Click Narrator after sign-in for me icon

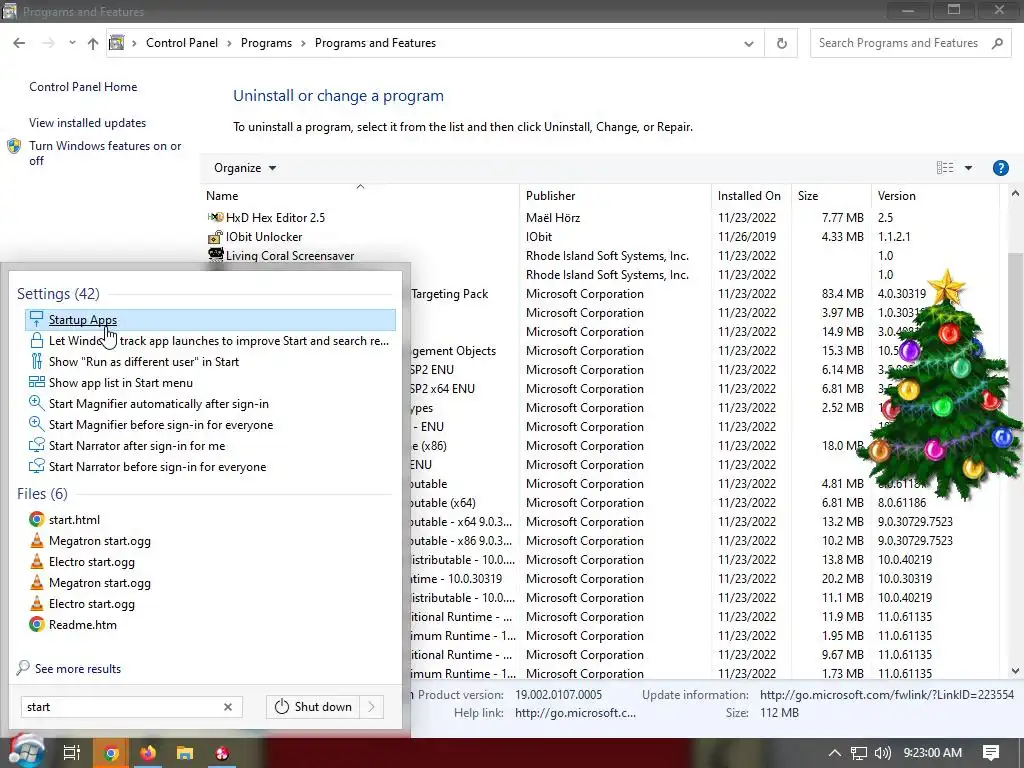click(37, 445)
